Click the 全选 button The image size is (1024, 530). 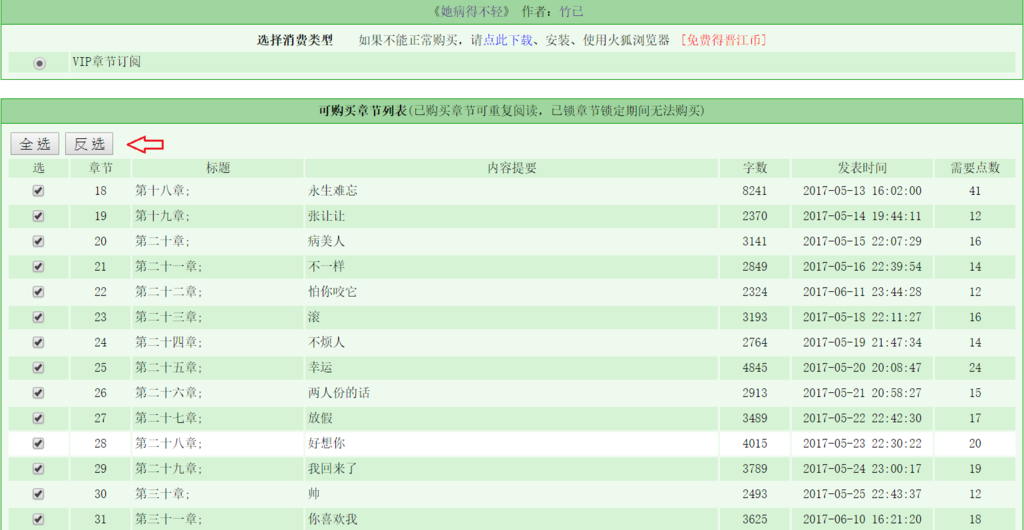(x=35, y=144)
